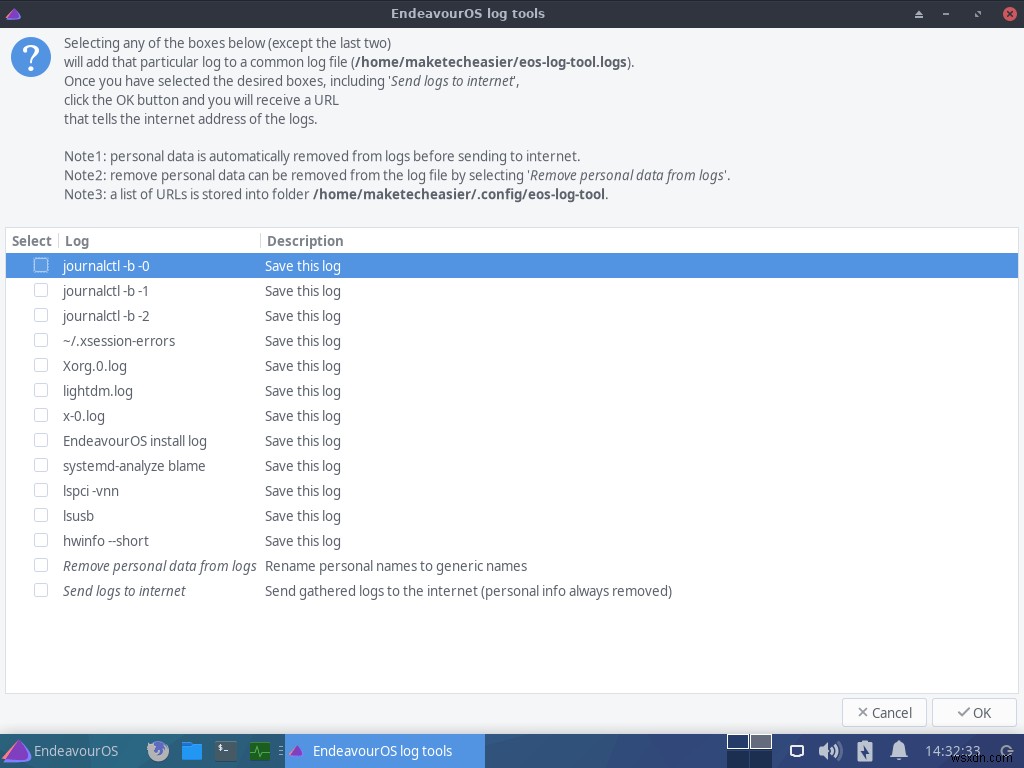The width and height of the screenshot is (1024, 768).
Task: Open the file manager panel icon
Action: click(191, 751)
